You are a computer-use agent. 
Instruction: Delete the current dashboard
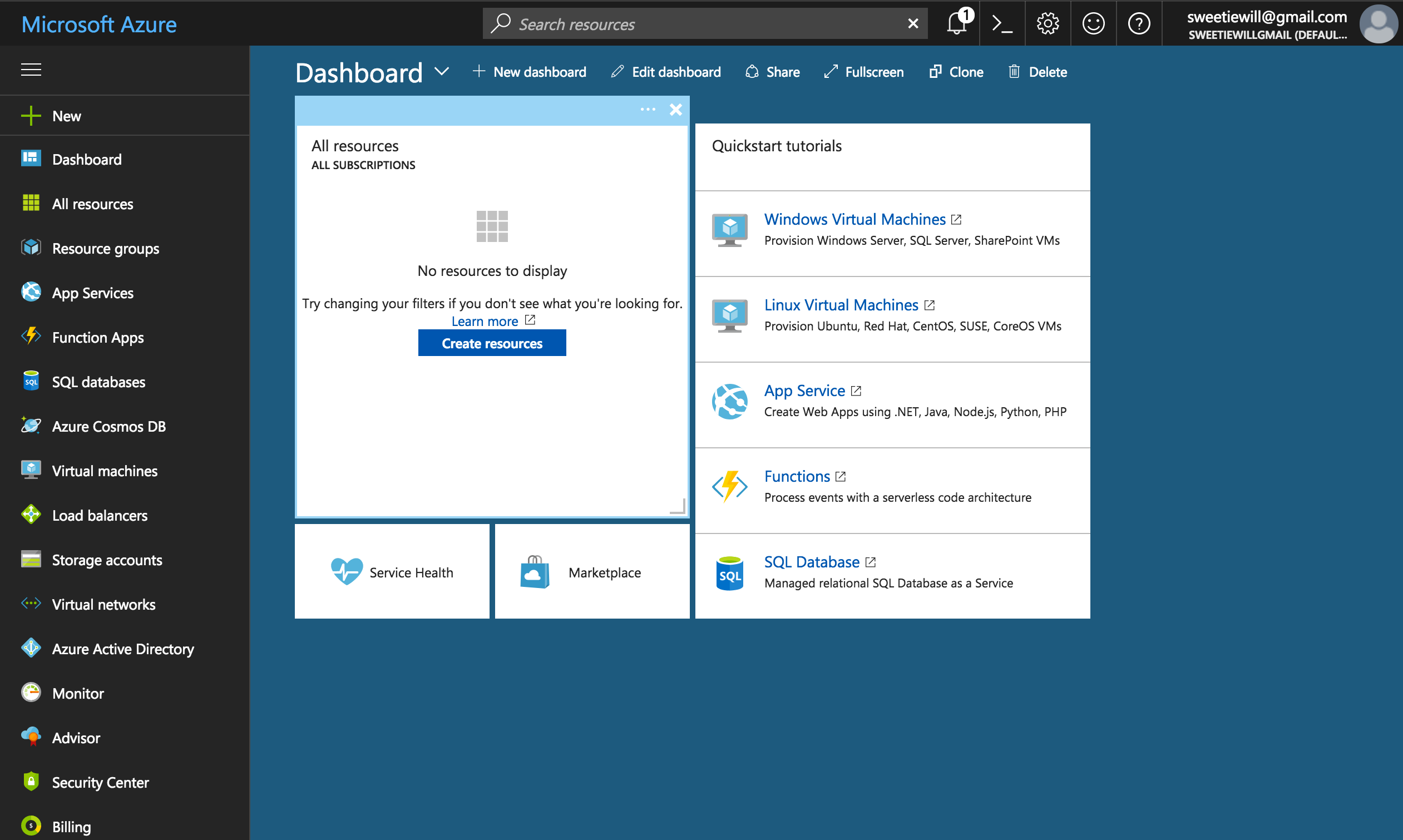coord(1038,72)
